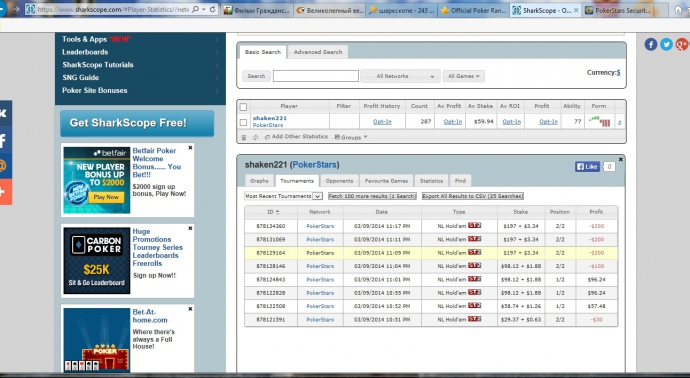This screenshot has height=378, width=690.
Task: Click ST2 badge in tournament 878134260 row
Action: click(x=474, y=226)
